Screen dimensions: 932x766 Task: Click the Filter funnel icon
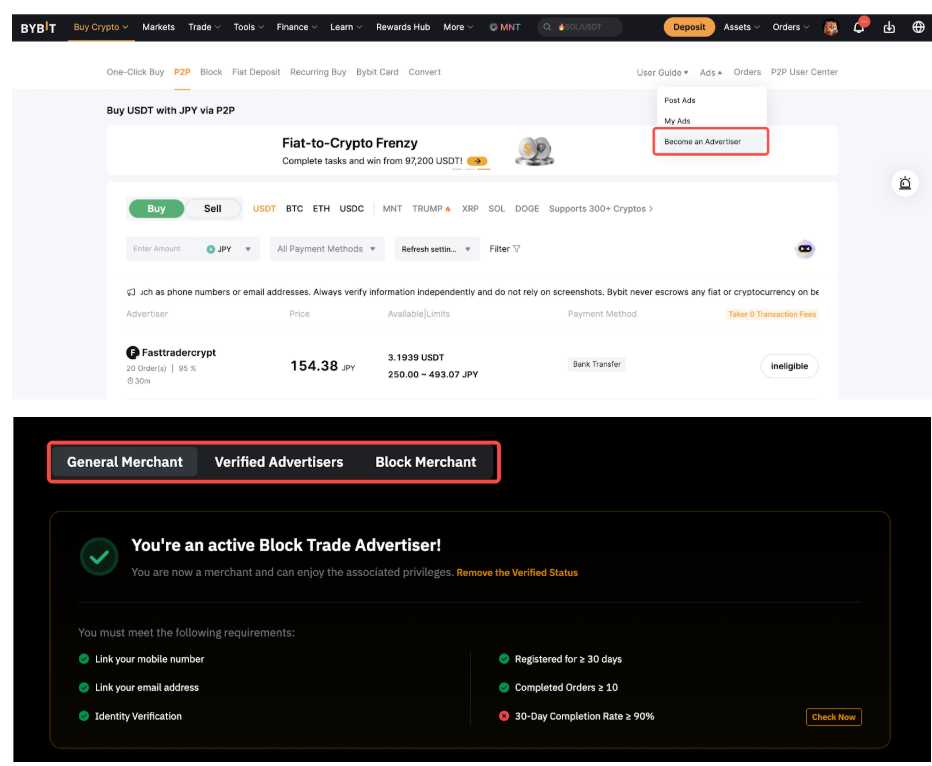coord(516,249)
